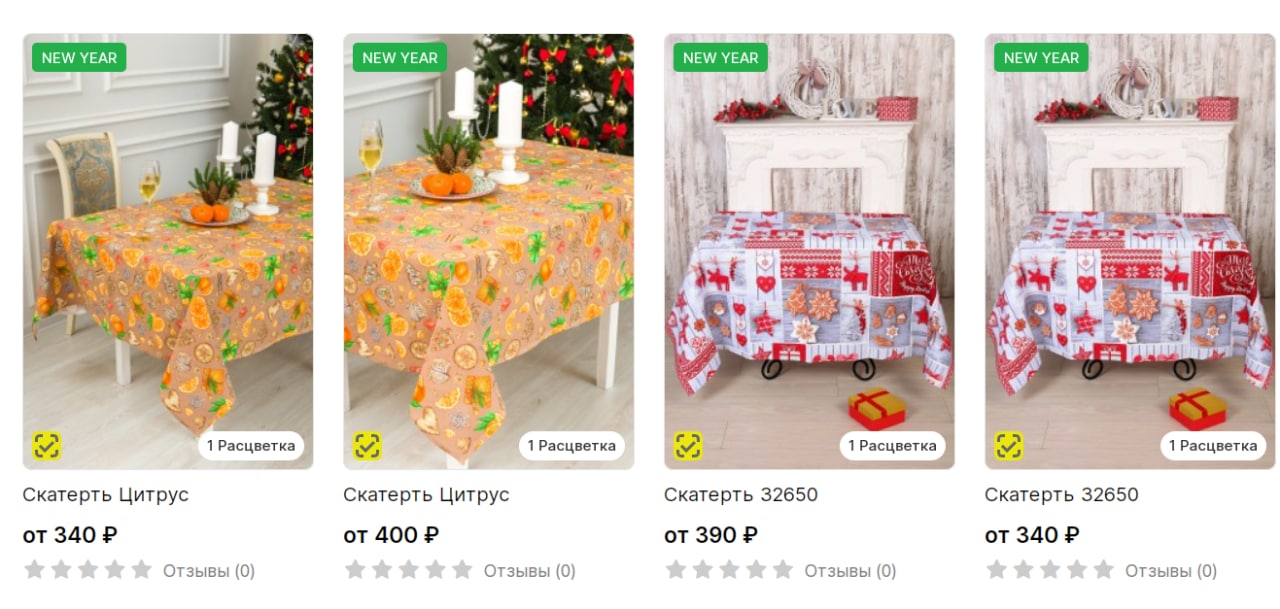Open Скатерть 32650 title priced from 390 ₽
The height and width of the screenshot is (609, 1280).
[x=741, y=495]
